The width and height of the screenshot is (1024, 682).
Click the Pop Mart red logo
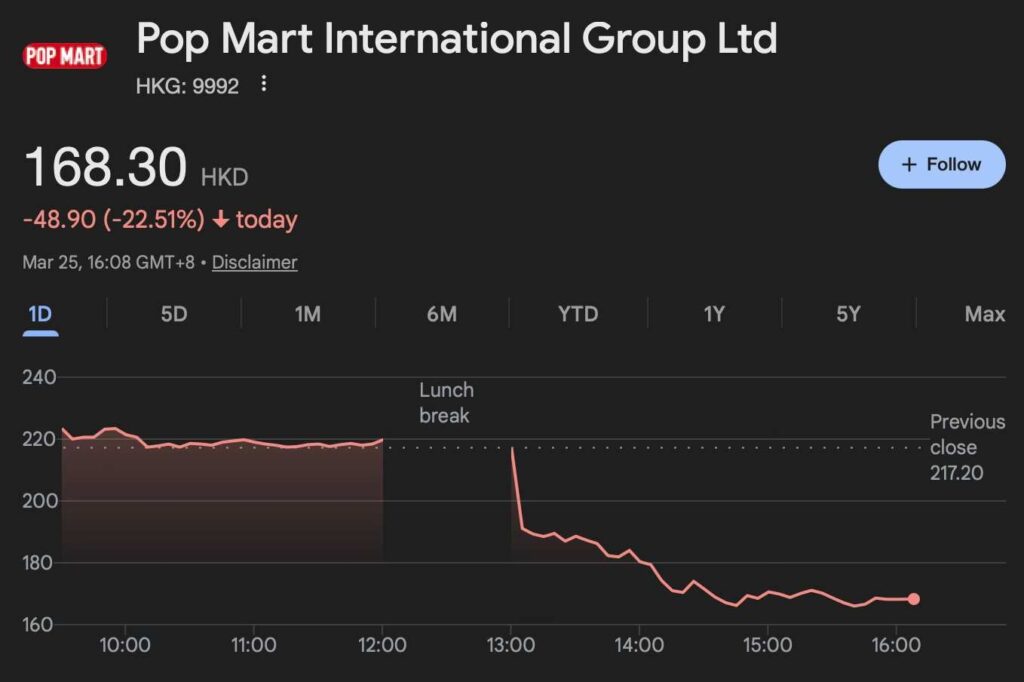pos(64,56)
